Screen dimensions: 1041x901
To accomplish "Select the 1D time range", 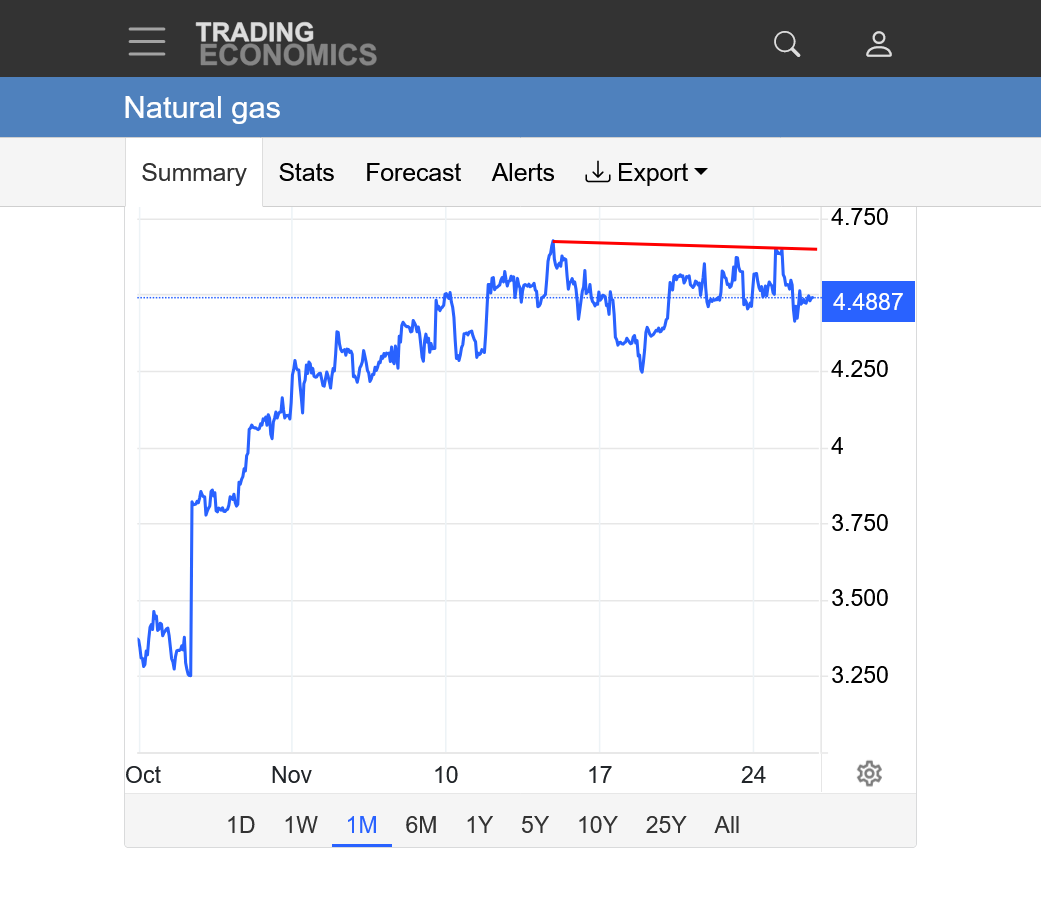I will point(241,825).
